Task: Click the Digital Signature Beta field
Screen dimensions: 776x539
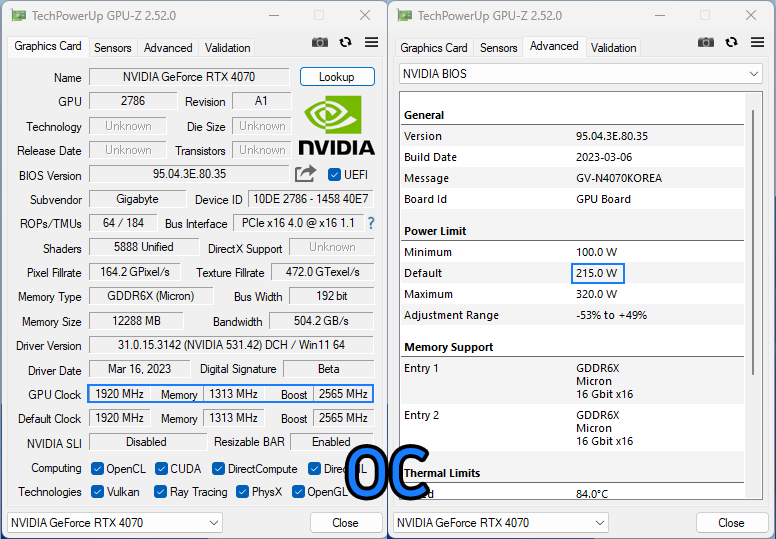Action: pos(329,369)
